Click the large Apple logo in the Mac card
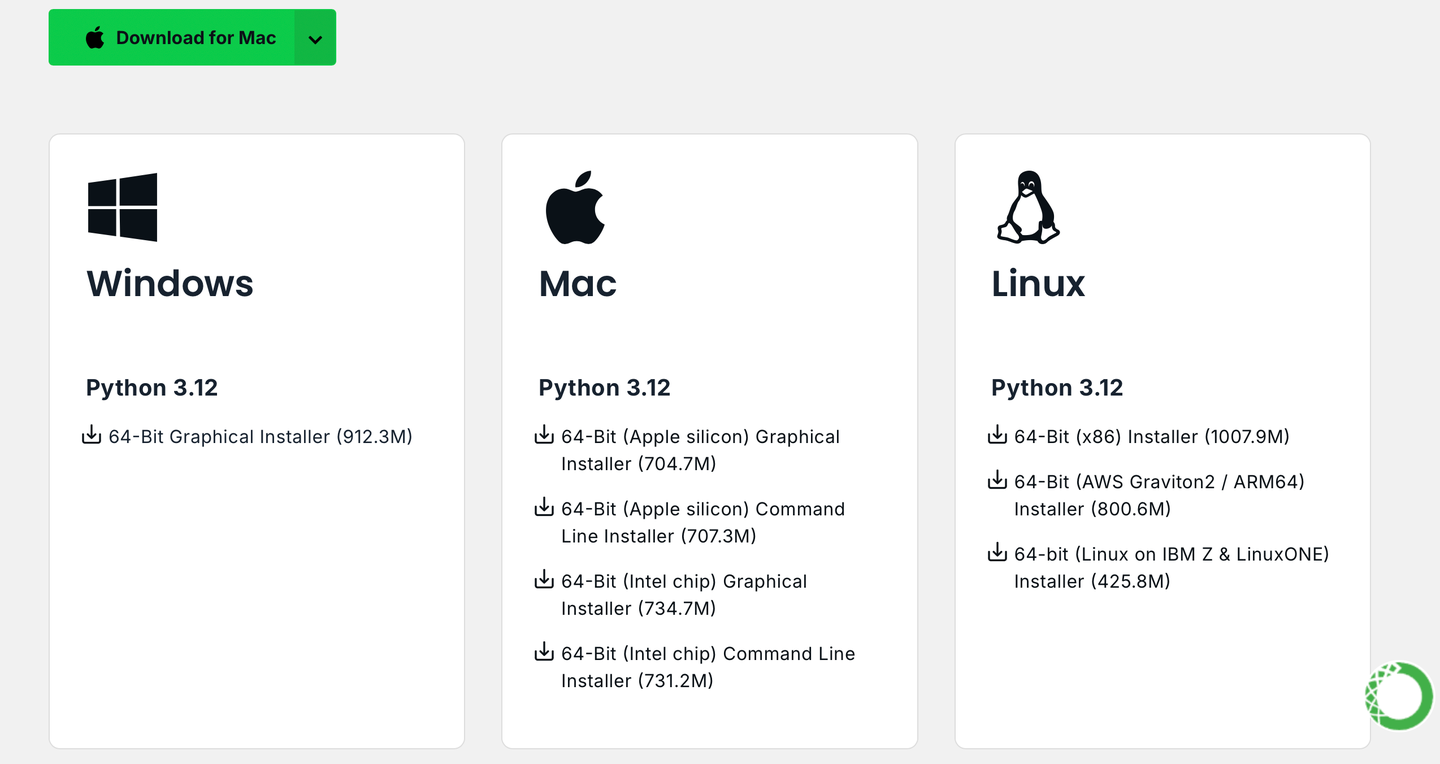Screen dimensions: 1440x764 [x=575, y=207]
